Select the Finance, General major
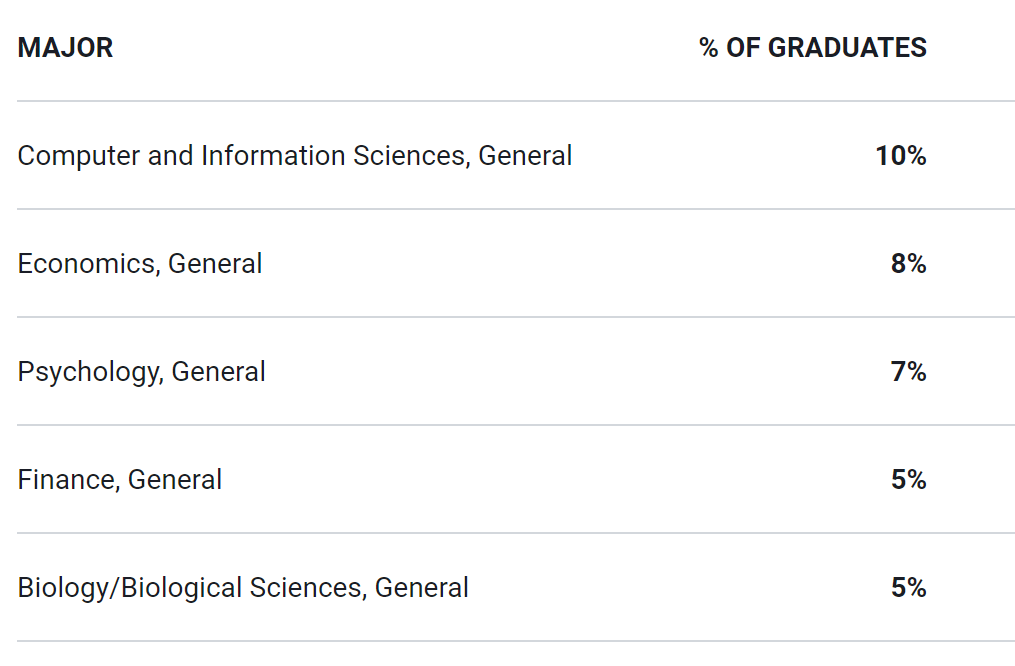Image resolution: width=1015 pixels, height=666 pixels. (x=119, y=480)
